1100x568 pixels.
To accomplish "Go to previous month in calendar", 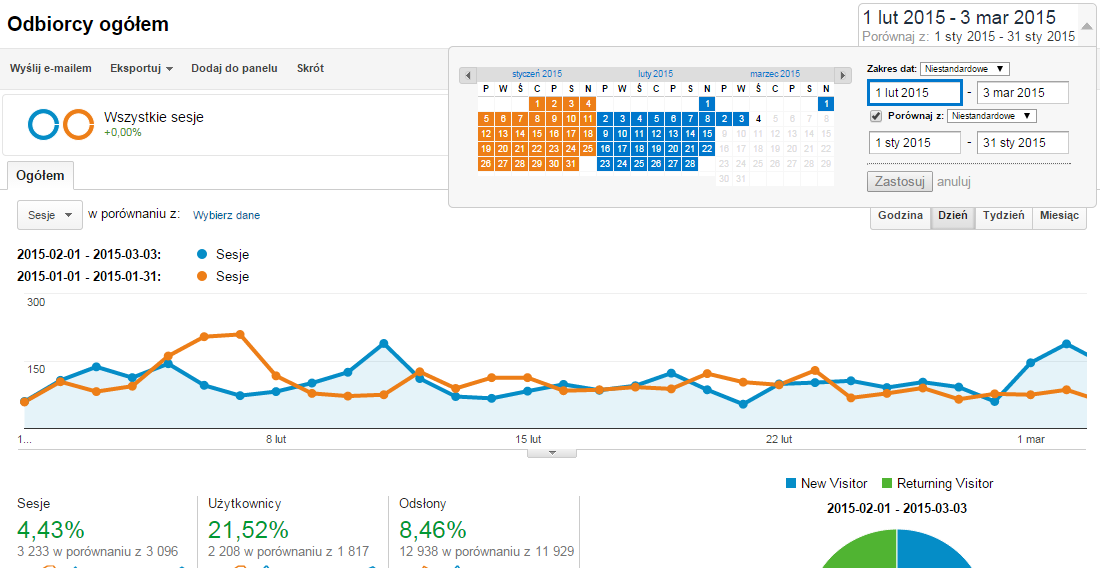I will (x=468, y=74).
